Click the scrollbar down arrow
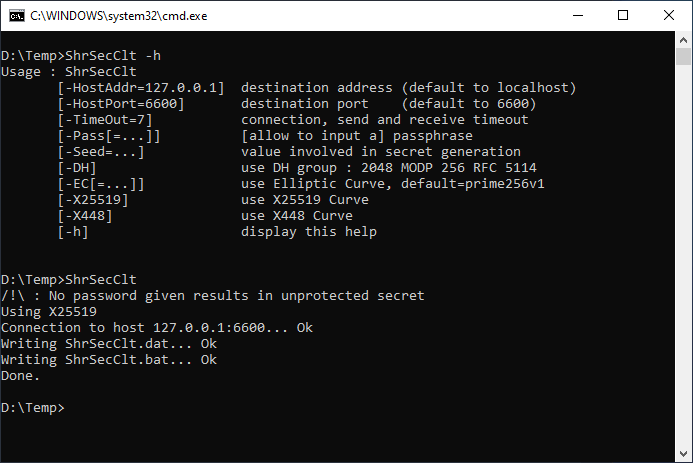This screenshot has height=463, width=693. coord(683,454)
